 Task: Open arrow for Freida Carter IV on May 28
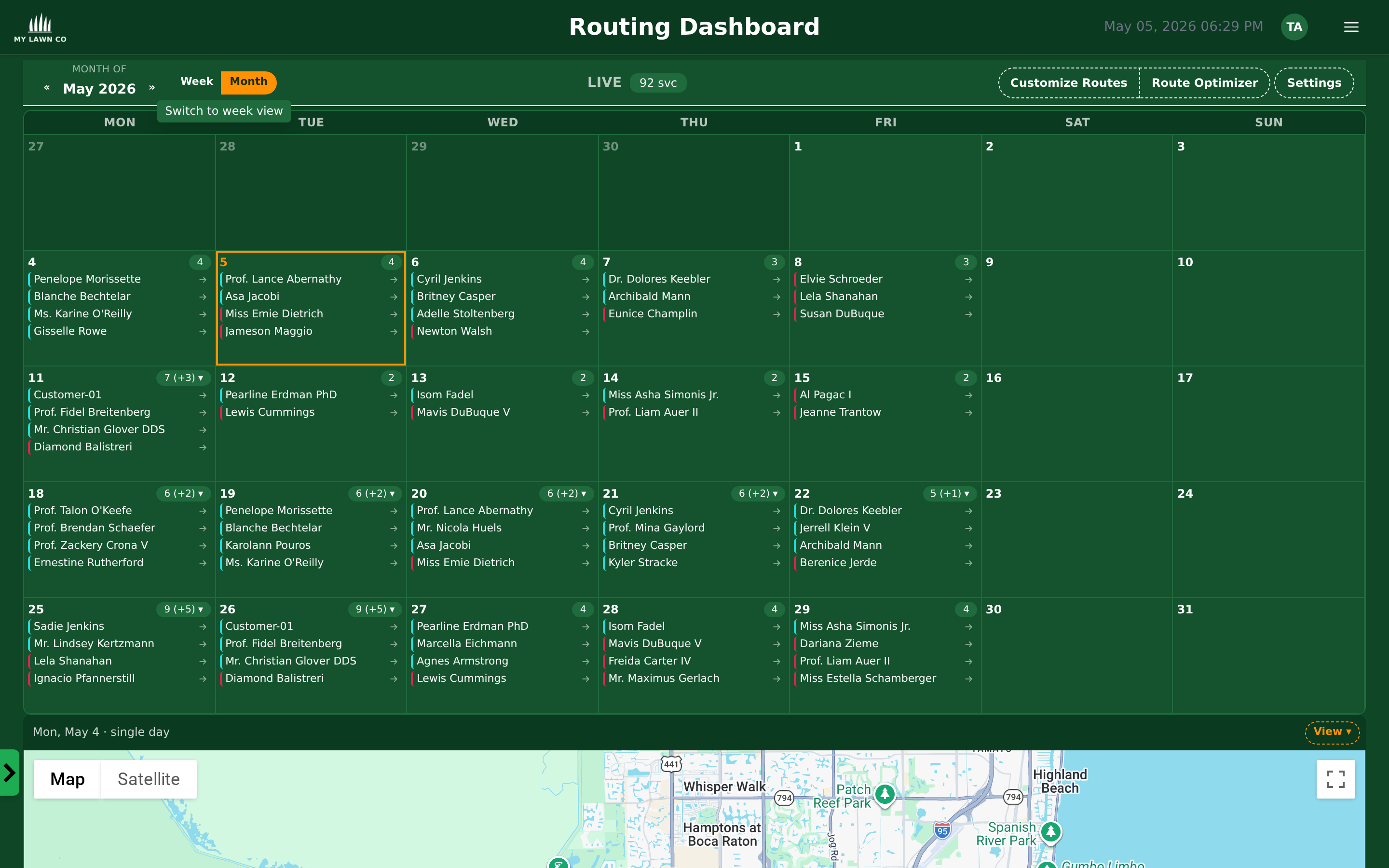click(x=776, y=662)
